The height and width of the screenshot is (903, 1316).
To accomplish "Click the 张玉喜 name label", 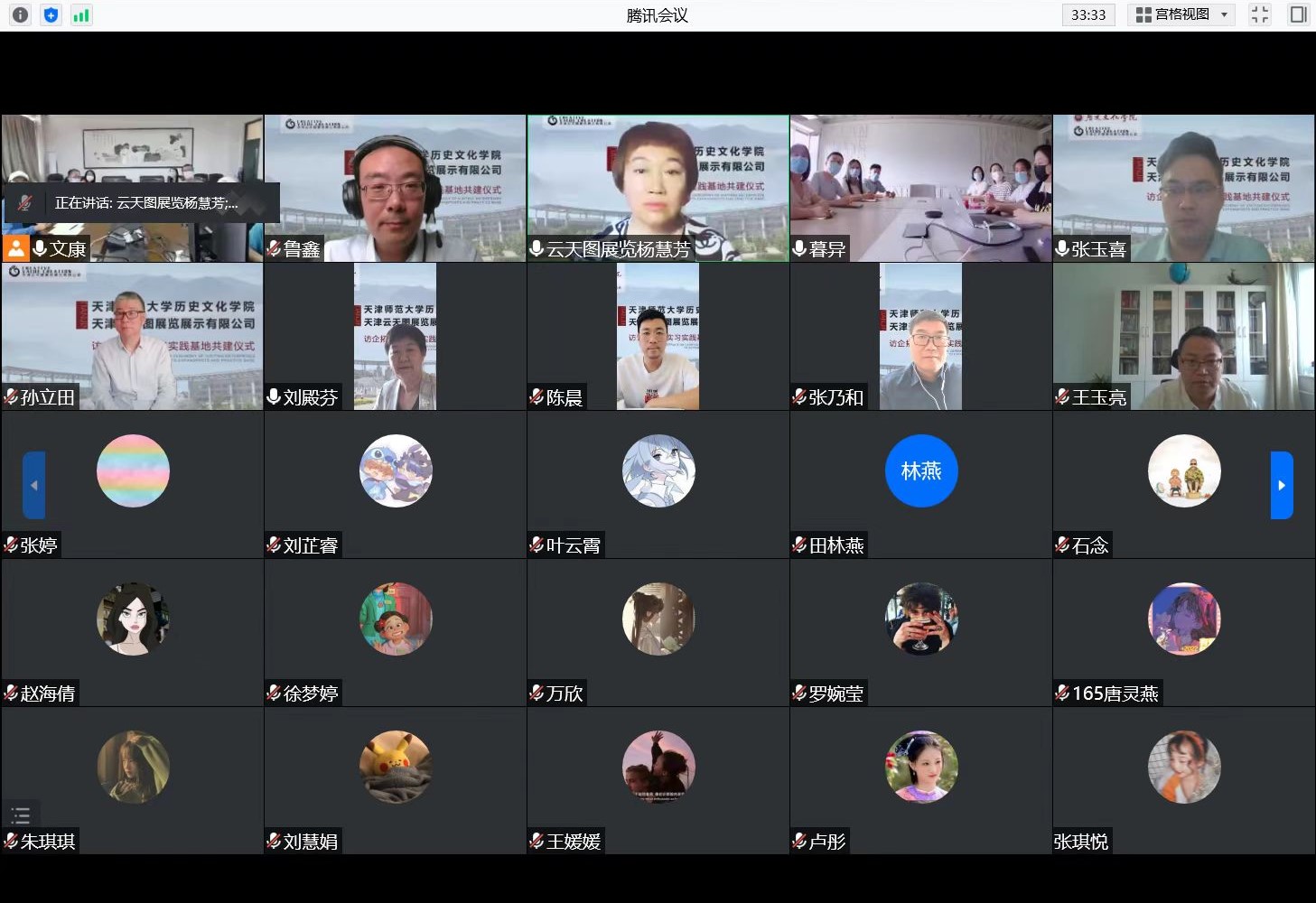I will pyautogui.click(x=1098, y=249).
